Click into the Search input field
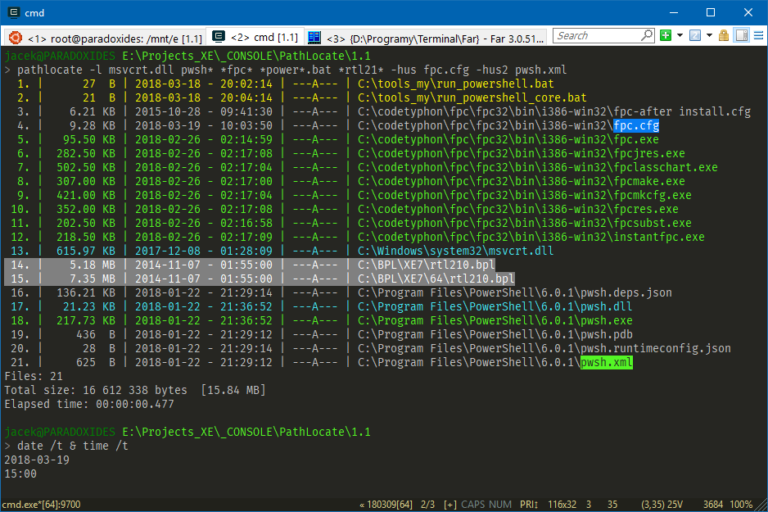 pyautogui.click(x=596, y=36)
